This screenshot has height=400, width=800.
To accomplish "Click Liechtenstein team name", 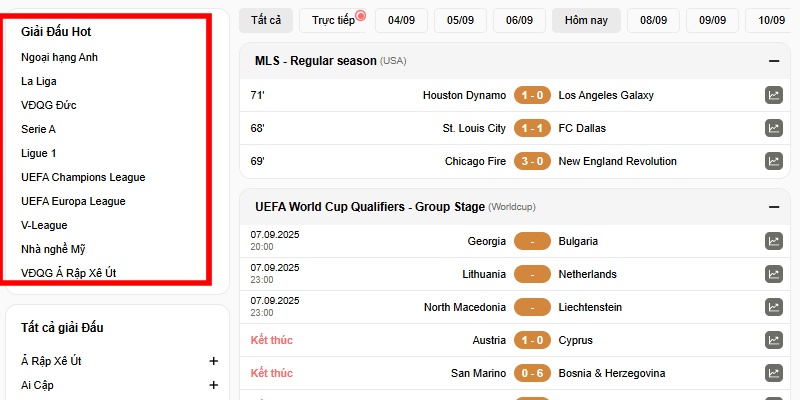I will (590, 307).
